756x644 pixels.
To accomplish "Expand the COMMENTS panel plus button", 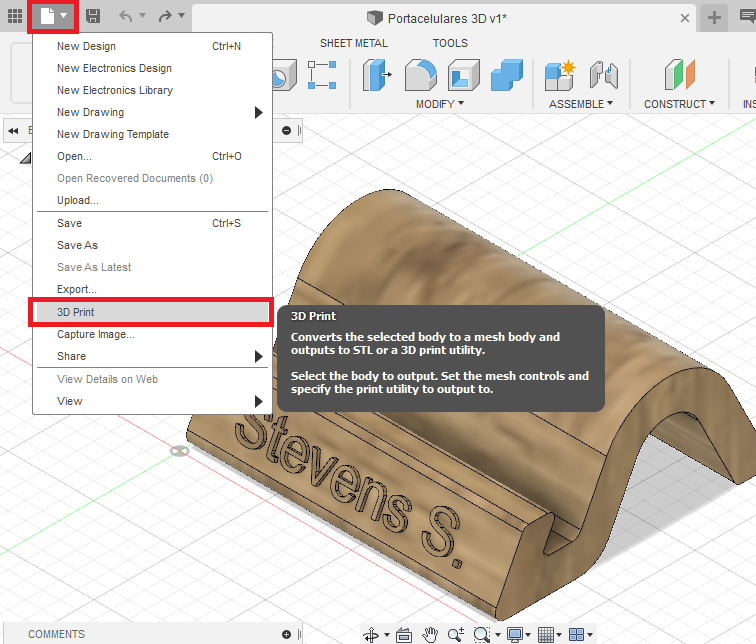I will tap(286, 634).
